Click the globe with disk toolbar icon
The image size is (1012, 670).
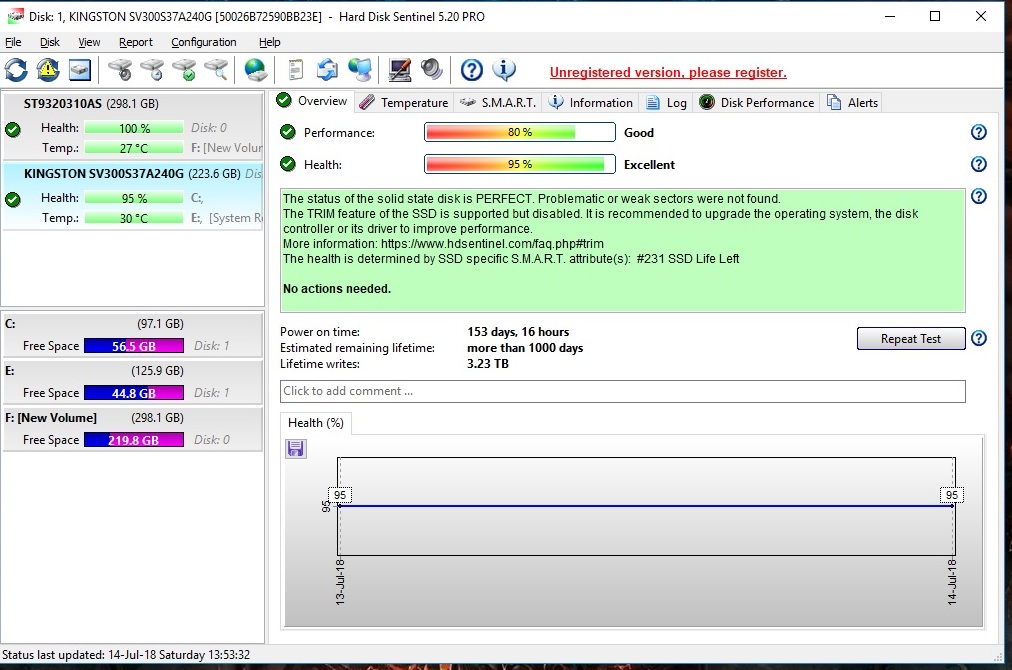tap(256, 70)
